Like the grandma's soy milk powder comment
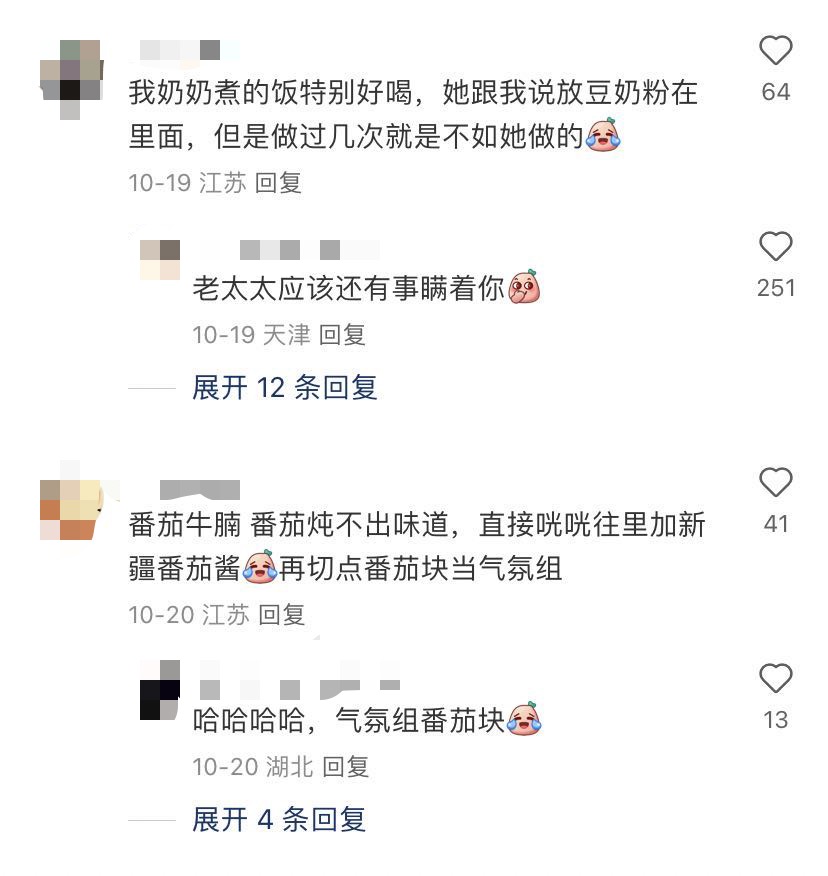Viewport: 828px width, 876px height. pos(775,50)
